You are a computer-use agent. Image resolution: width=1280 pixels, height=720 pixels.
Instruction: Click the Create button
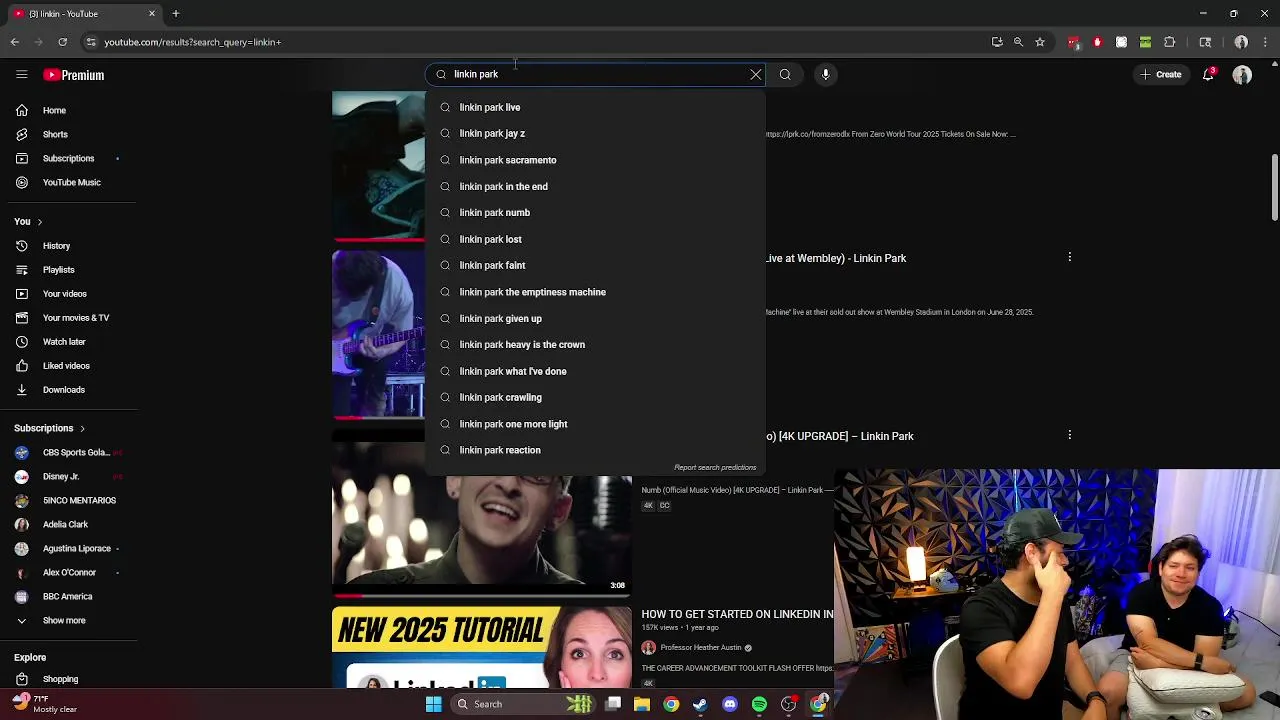coord(1161,74)
